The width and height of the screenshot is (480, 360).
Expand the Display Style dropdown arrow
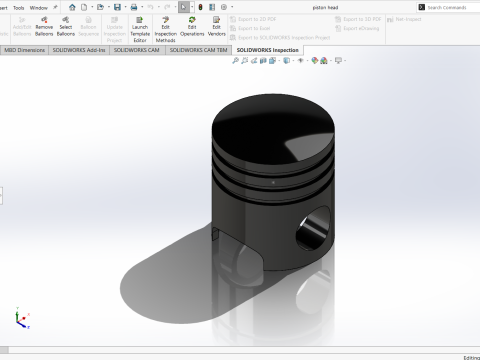[x=293, y=61]
